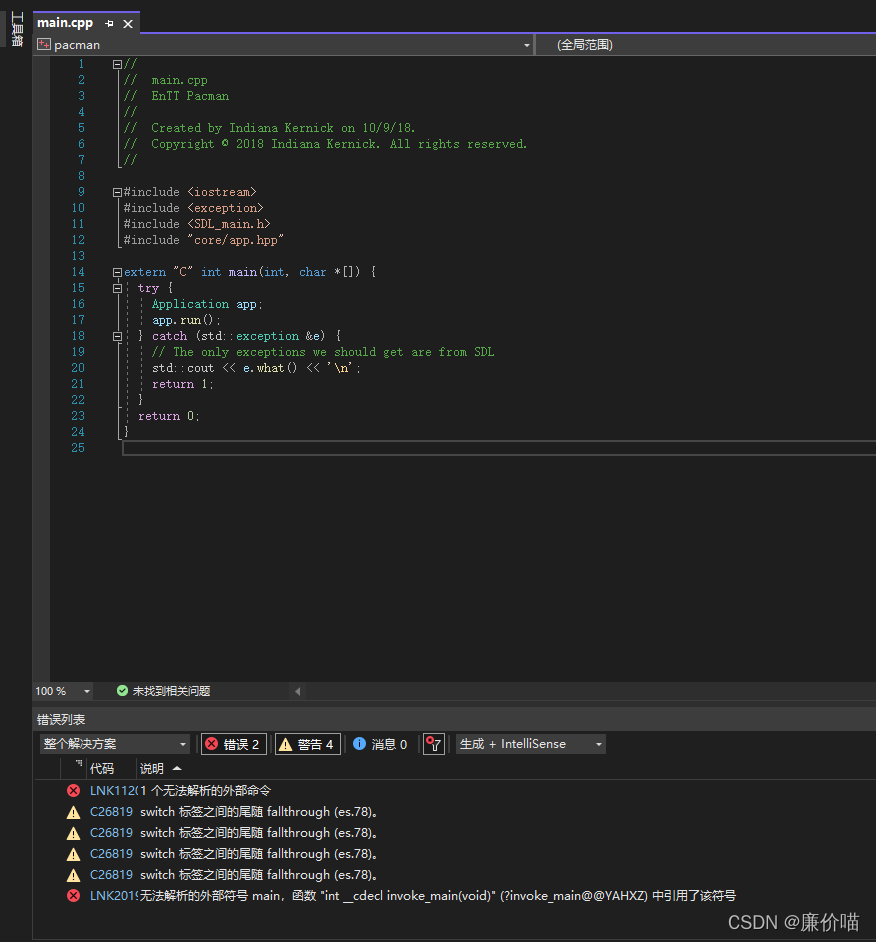The height and width of the screenshot is (942, 876).
Task: Select the LNK1120 error icon row
Action: [73, 791]
